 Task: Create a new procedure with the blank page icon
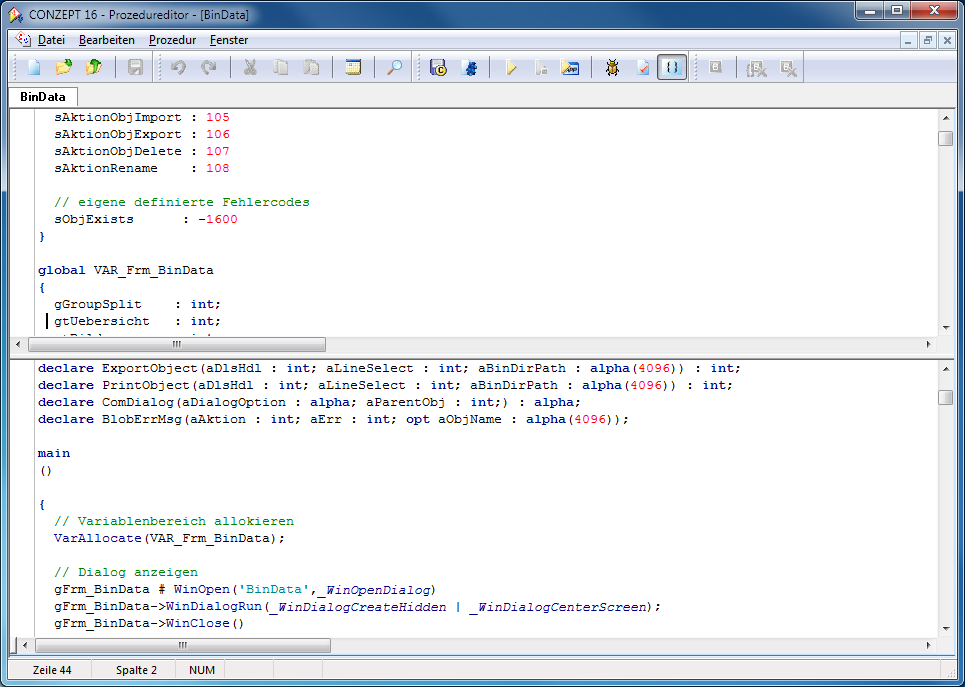(x=34, y=68)
